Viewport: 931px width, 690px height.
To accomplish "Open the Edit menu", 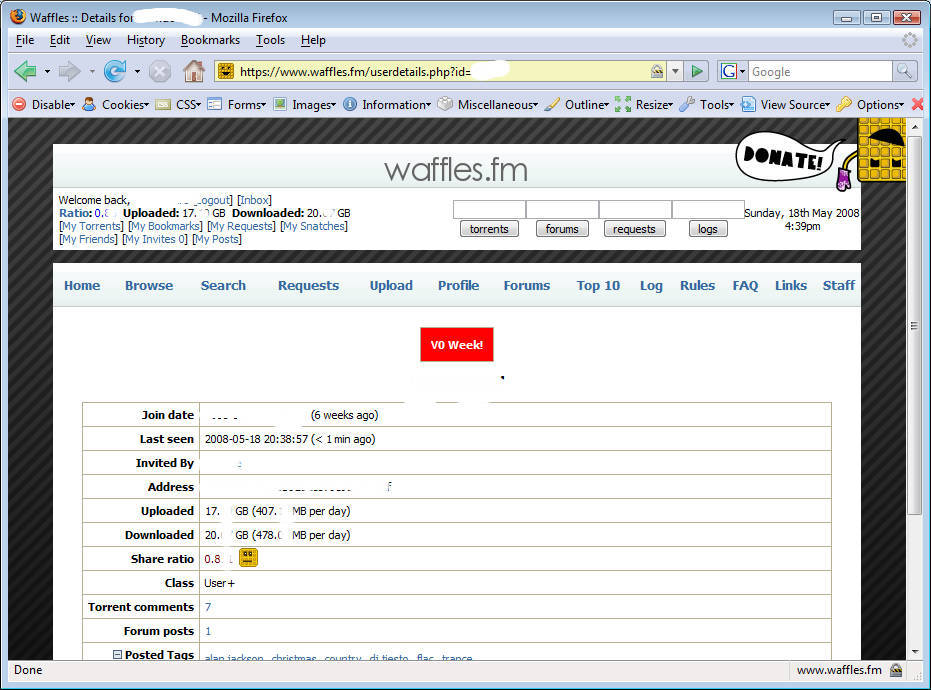I will click(59, 40).
